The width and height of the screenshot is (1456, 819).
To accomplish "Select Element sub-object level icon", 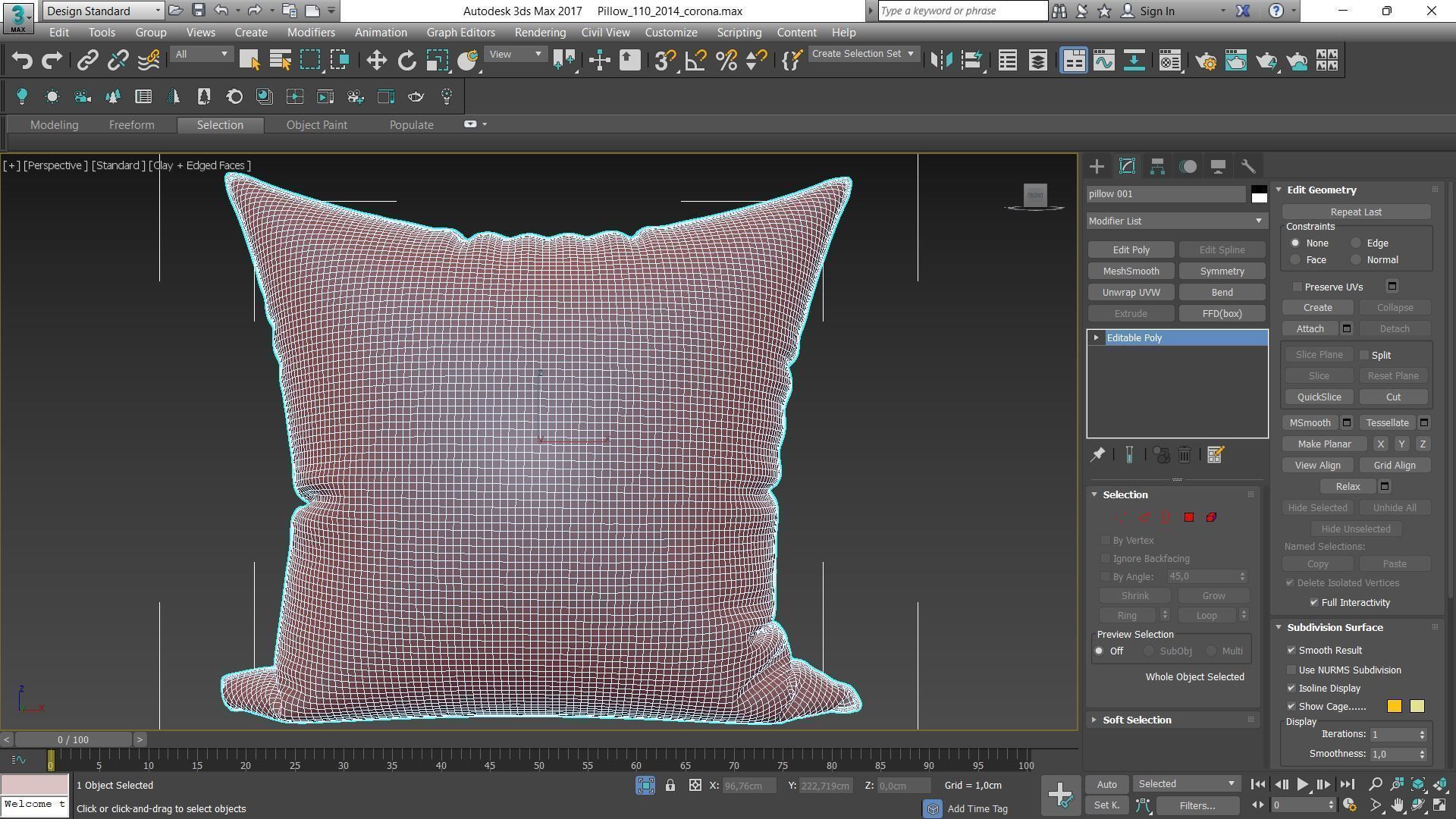I will click(x=1211, y=517).
